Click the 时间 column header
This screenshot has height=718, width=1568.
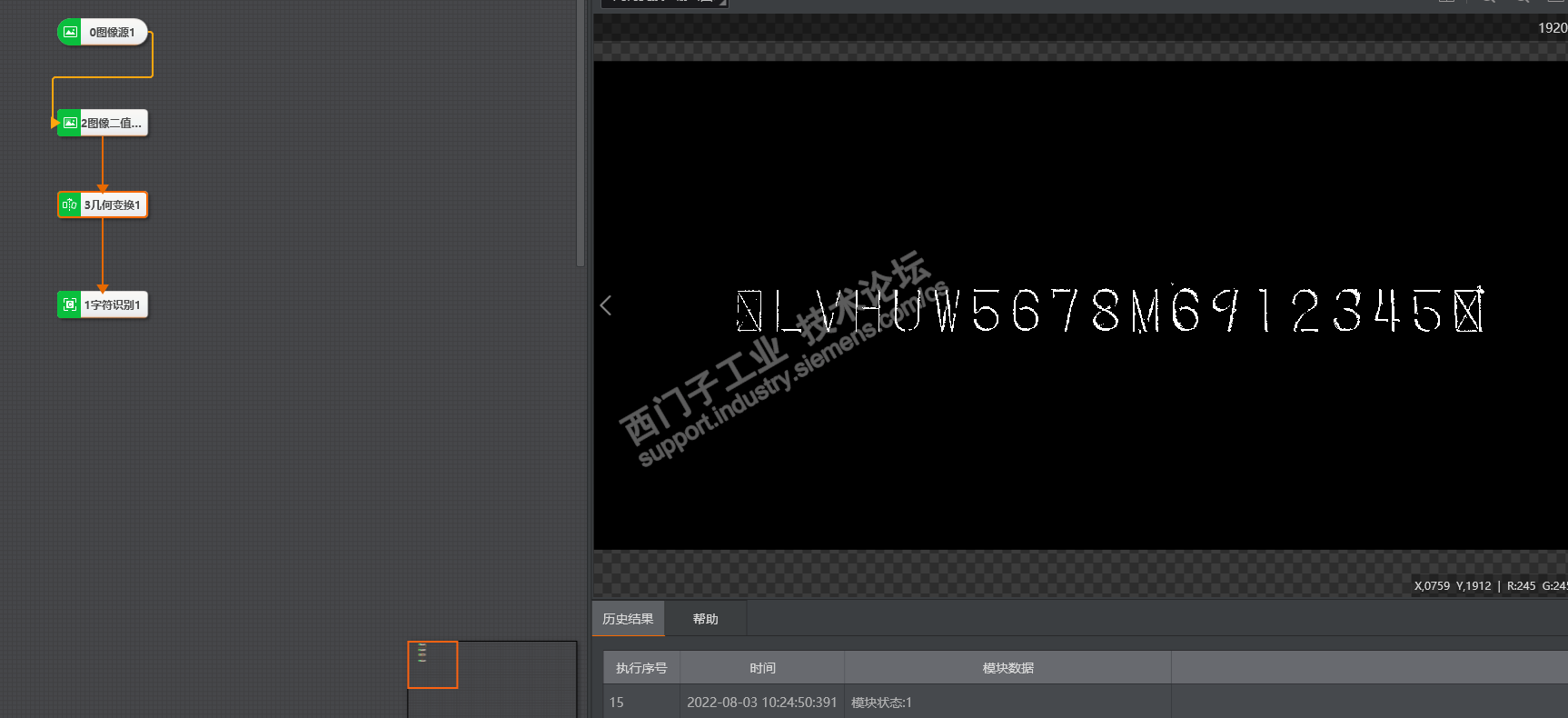pos(762,668)
